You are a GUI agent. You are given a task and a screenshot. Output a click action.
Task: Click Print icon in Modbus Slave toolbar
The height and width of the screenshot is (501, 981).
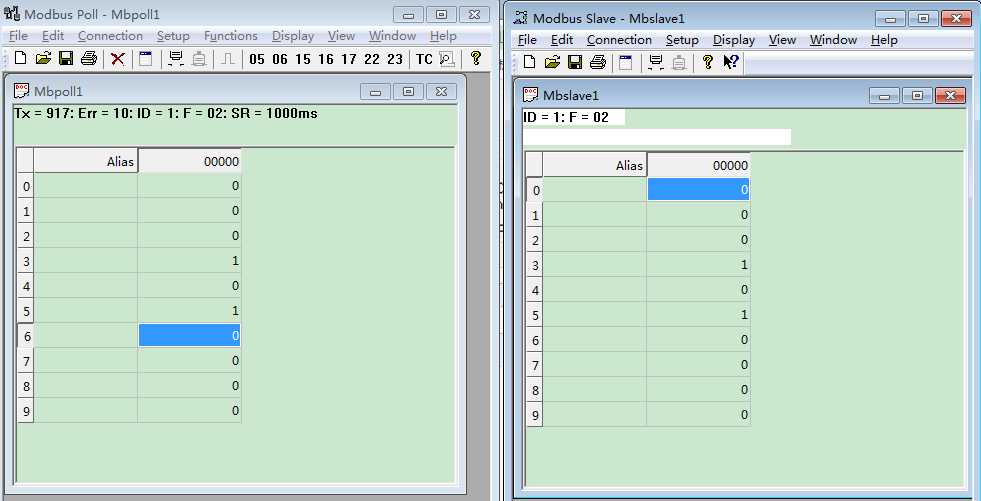tap(598, 62)
